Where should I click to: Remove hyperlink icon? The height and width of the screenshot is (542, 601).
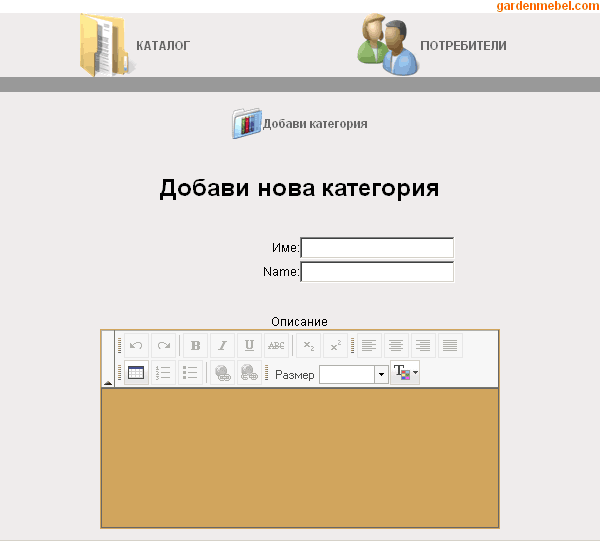click(249, 372)
